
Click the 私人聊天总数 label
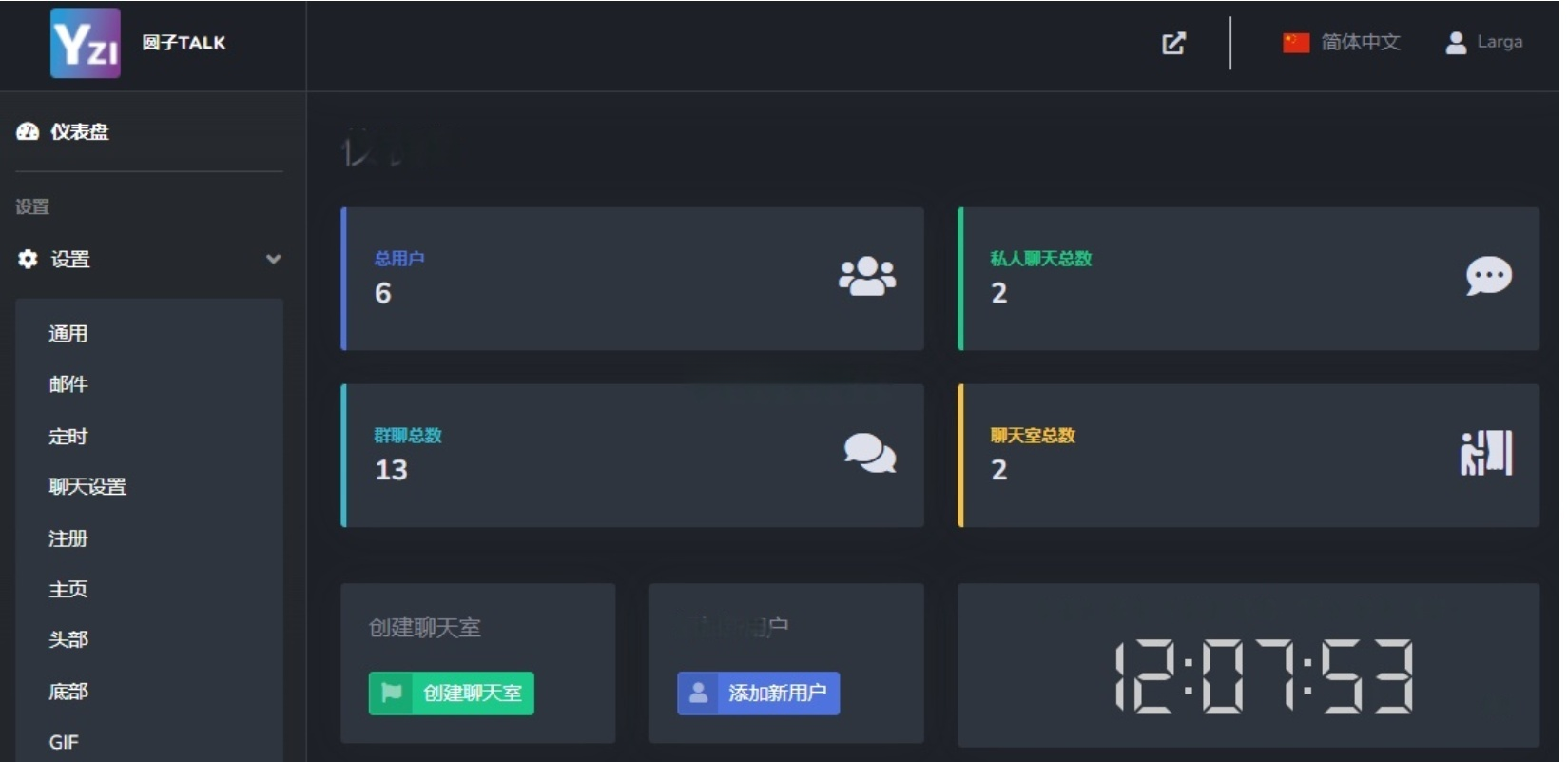point(1041,259)
